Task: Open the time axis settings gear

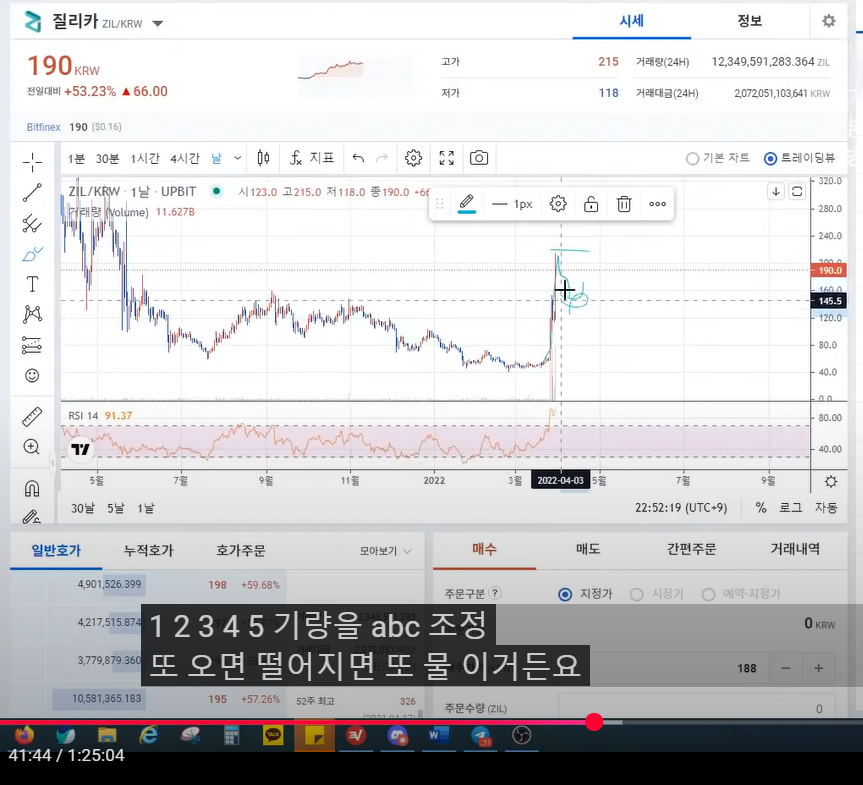Action: pyautogui.click(x=831, y=482)
